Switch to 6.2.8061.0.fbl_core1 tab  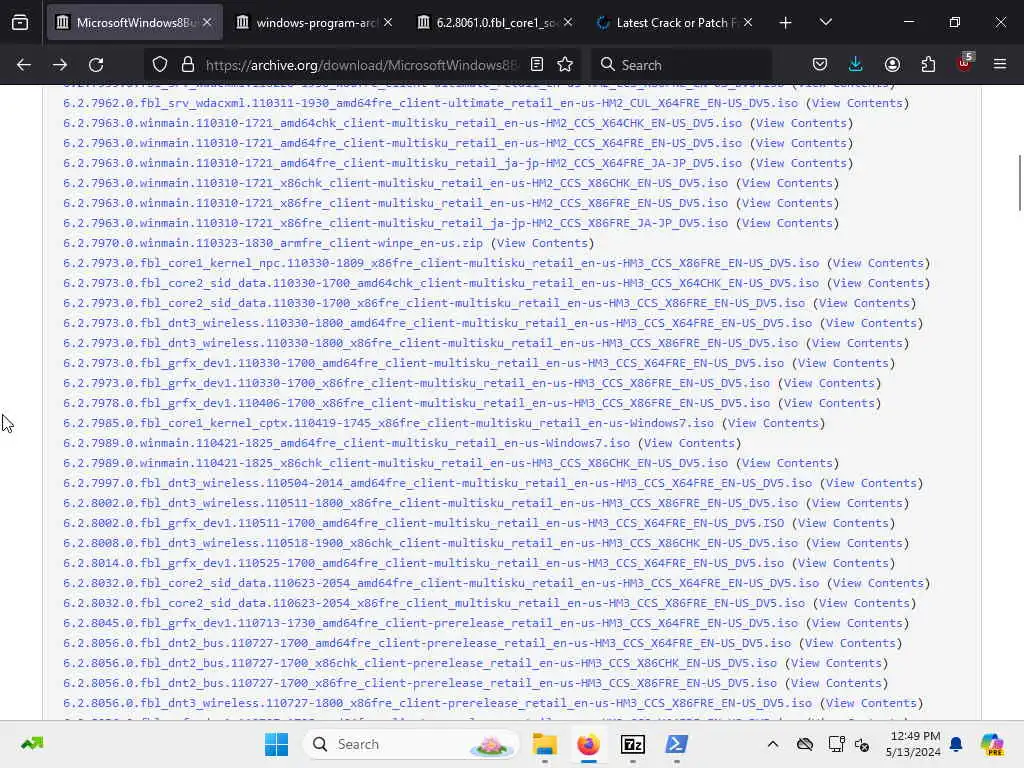point(495,23)
